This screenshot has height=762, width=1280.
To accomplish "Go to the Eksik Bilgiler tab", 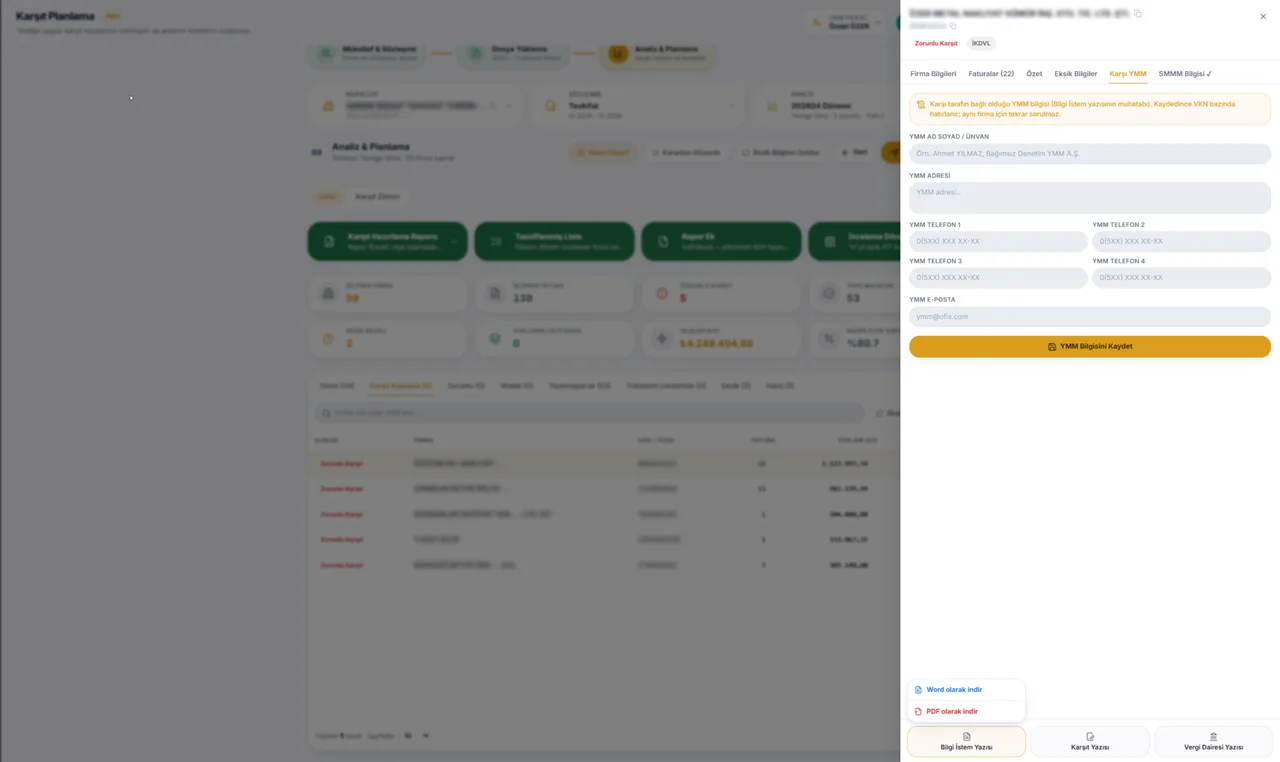I will click(x=1075, y=74).
